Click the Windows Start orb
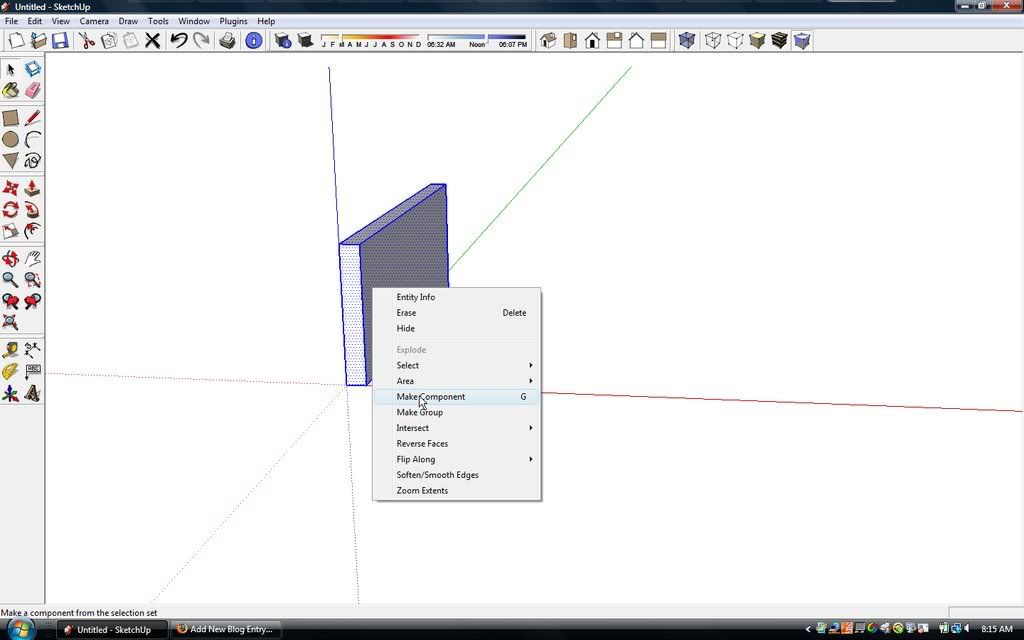The image size is (1024, 640). (x=21, y=629)
